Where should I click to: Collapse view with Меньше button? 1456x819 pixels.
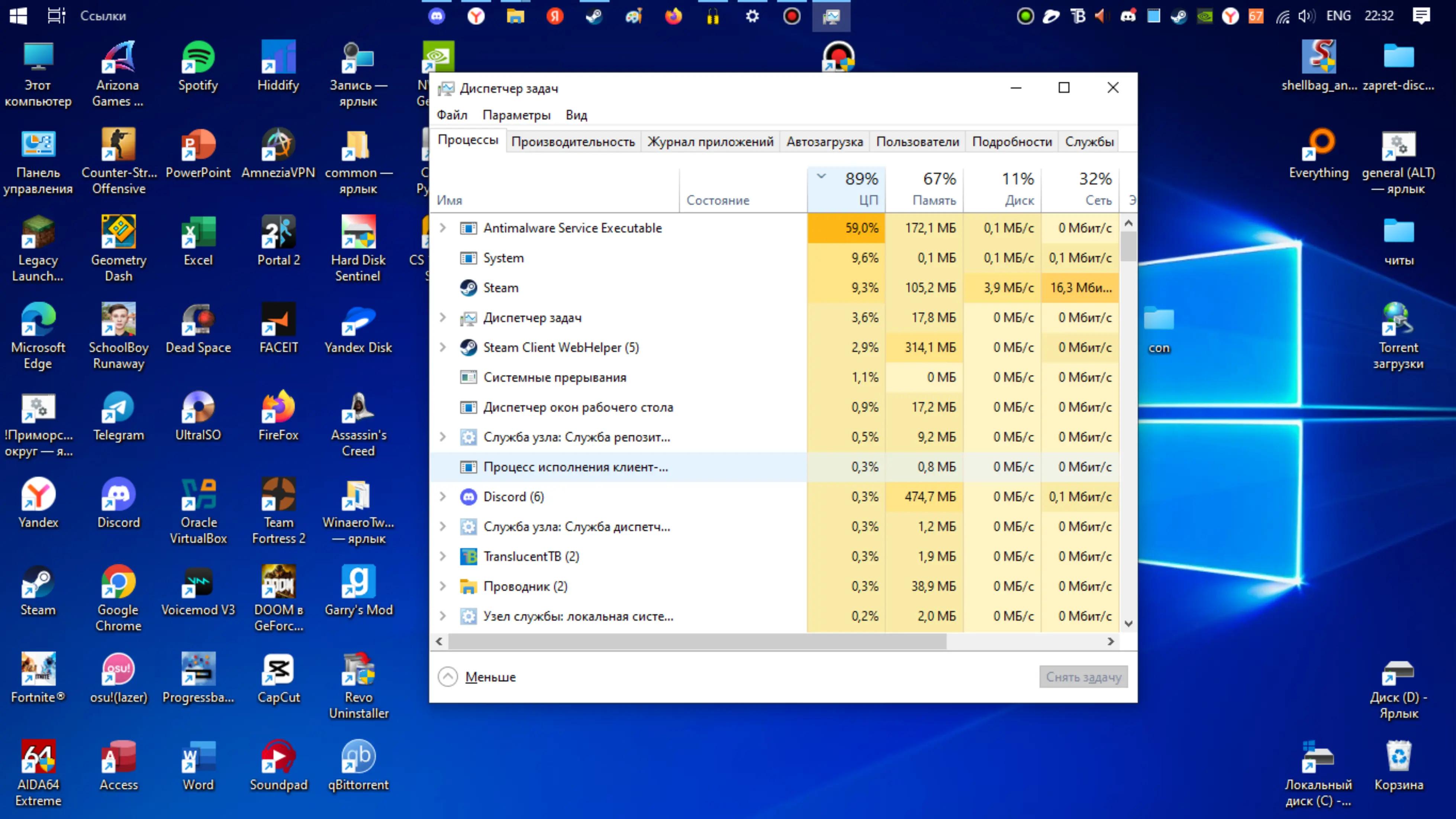478,677
